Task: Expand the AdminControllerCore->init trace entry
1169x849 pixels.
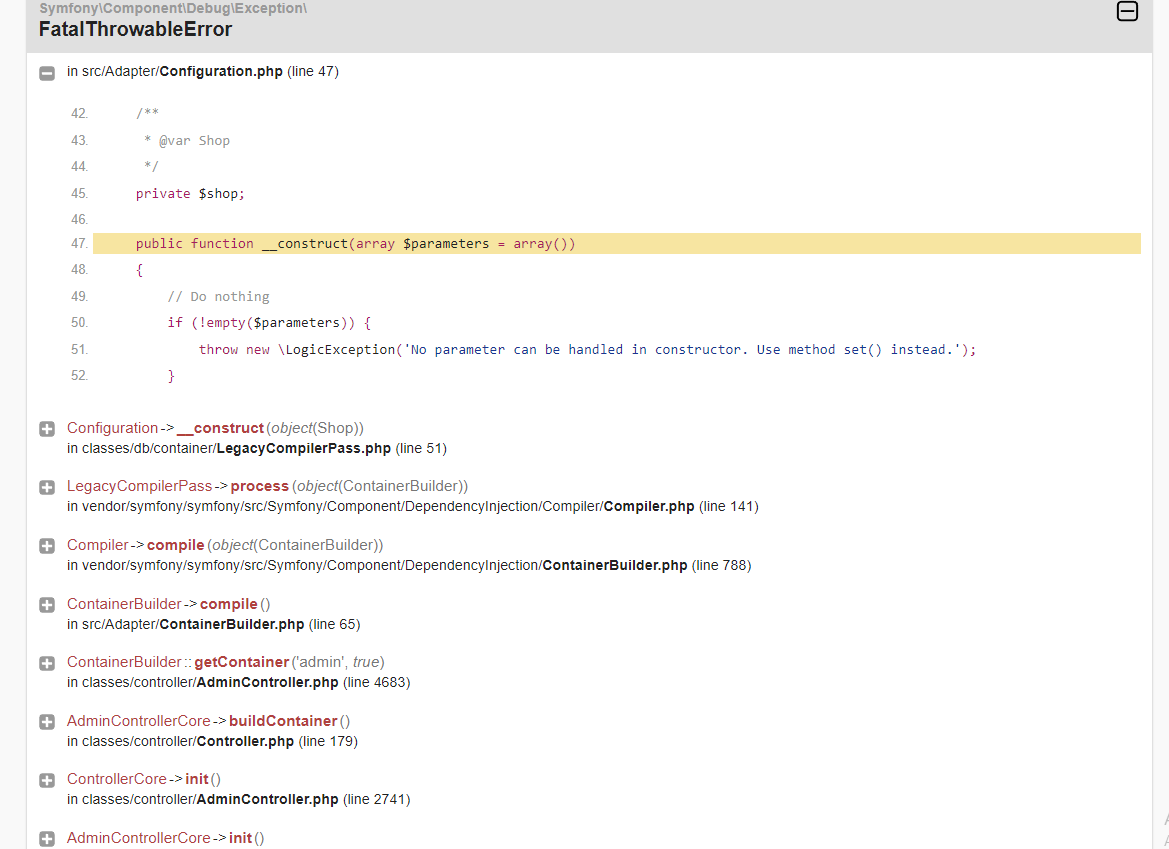Action: tap(47, 839)
